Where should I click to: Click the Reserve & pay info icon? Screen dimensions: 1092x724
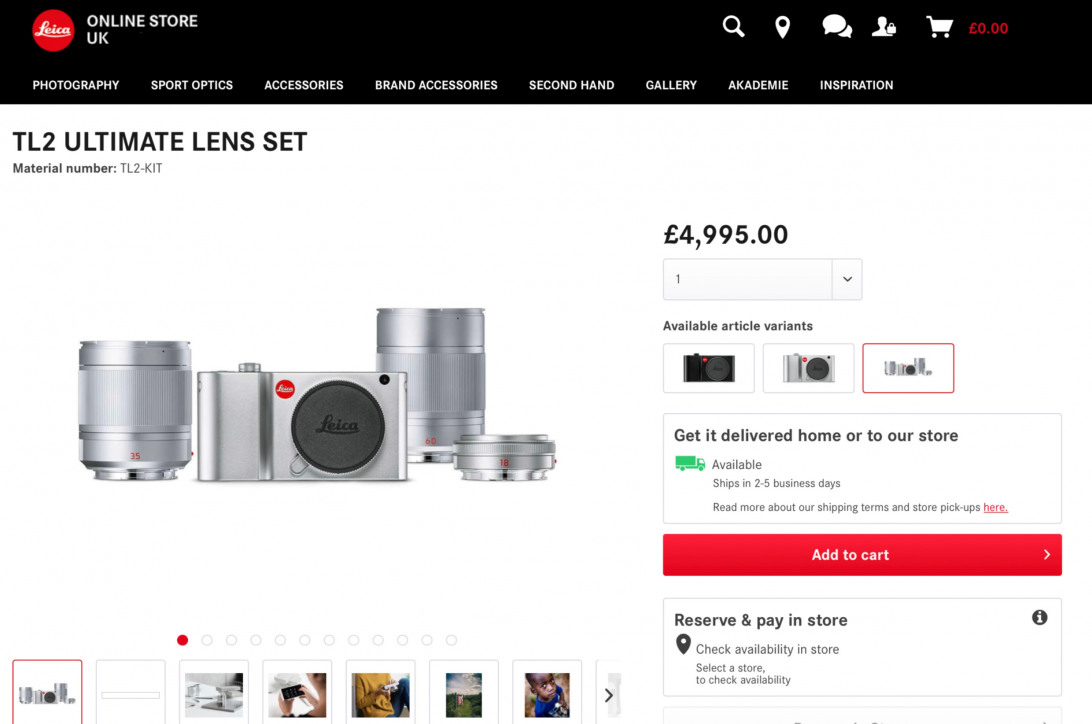point(1039,617)
